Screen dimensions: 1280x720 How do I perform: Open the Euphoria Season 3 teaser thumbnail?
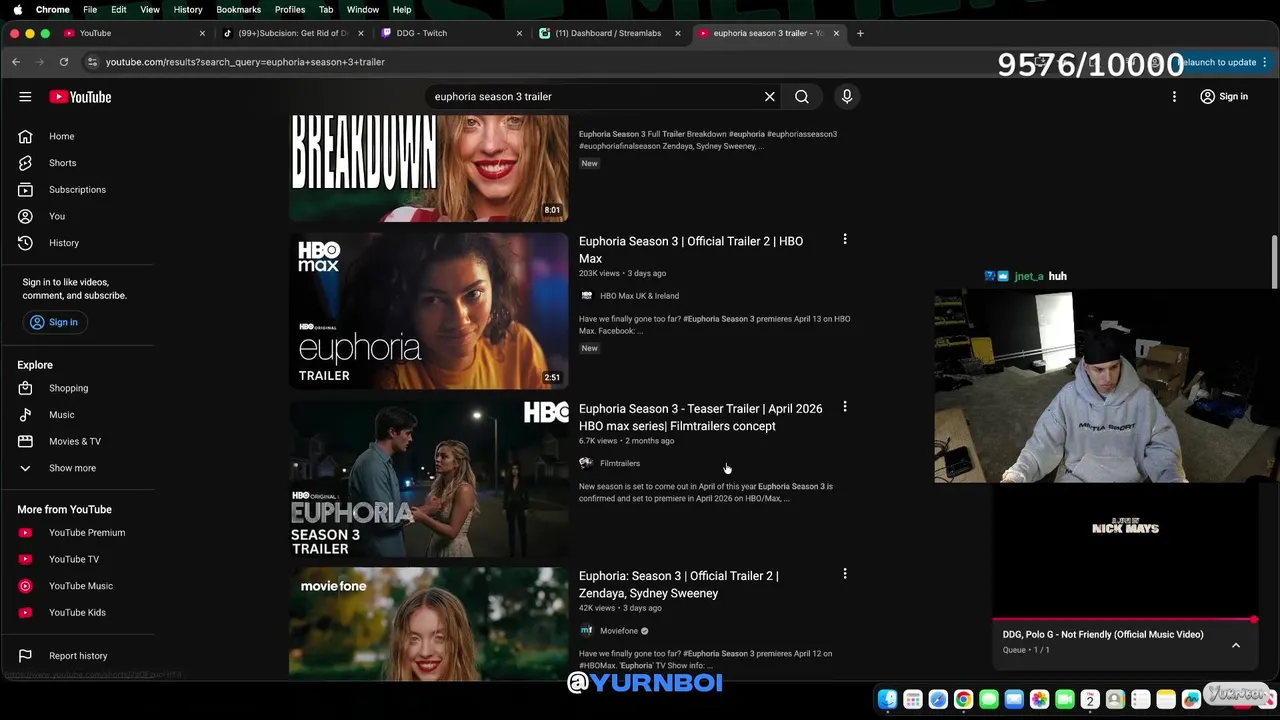coord(429,479)
